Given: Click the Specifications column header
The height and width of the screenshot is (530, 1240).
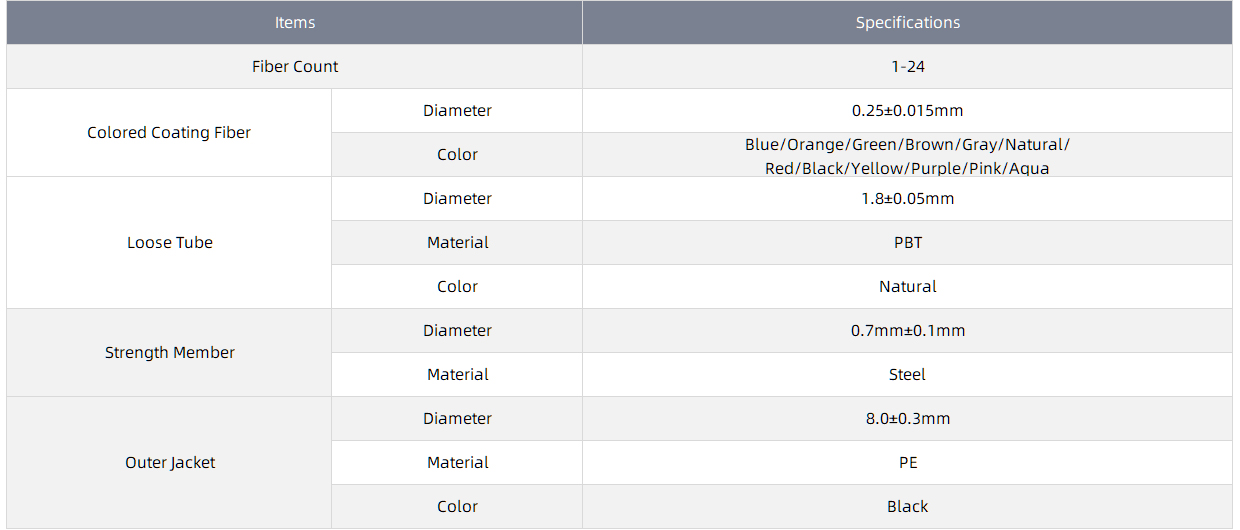Looking at the screenshot, I should (908, 22).
